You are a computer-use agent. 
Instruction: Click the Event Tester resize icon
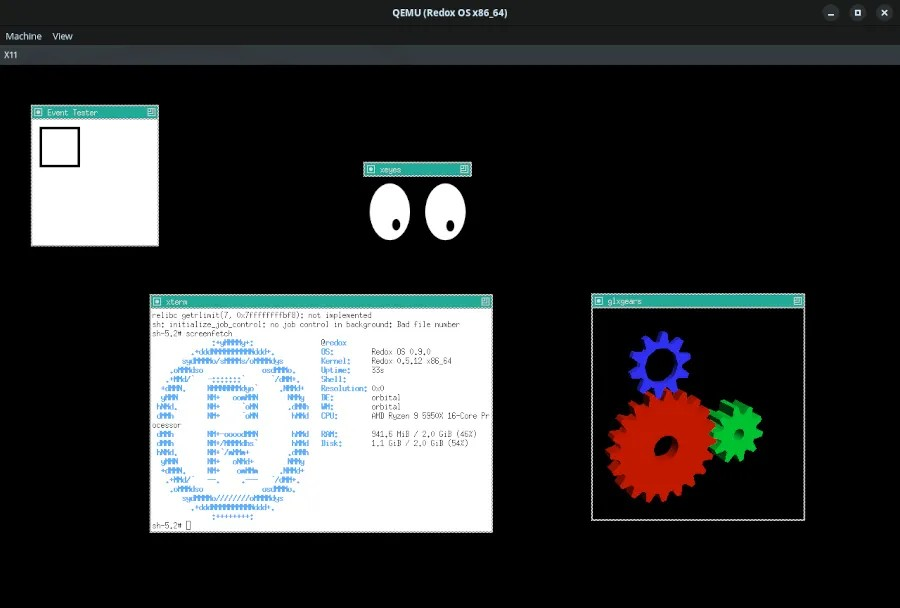(152, 112)
